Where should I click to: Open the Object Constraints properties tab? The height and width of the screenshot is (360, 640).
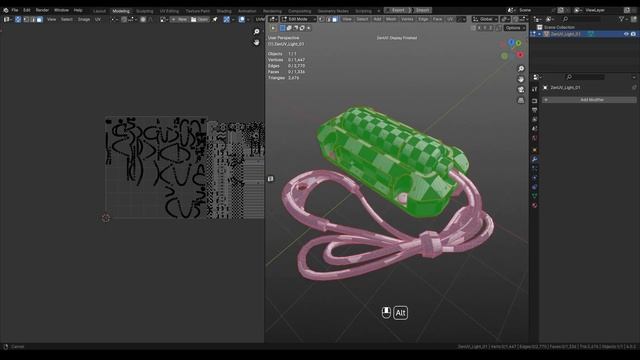click(x=535, y=187)
